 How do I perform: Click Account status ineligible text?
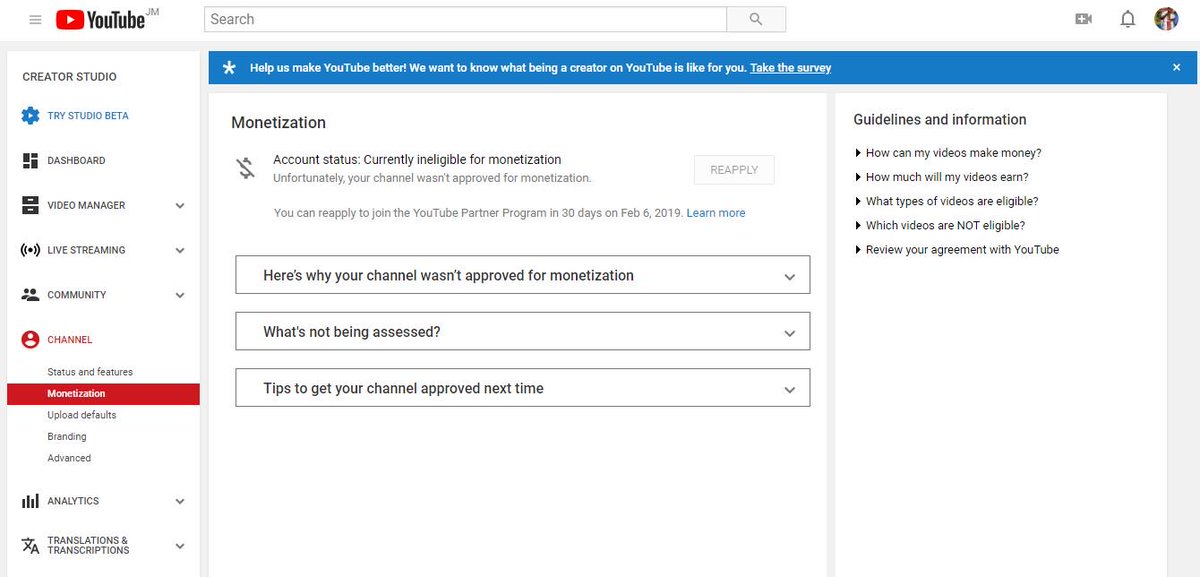pos(417,159)
